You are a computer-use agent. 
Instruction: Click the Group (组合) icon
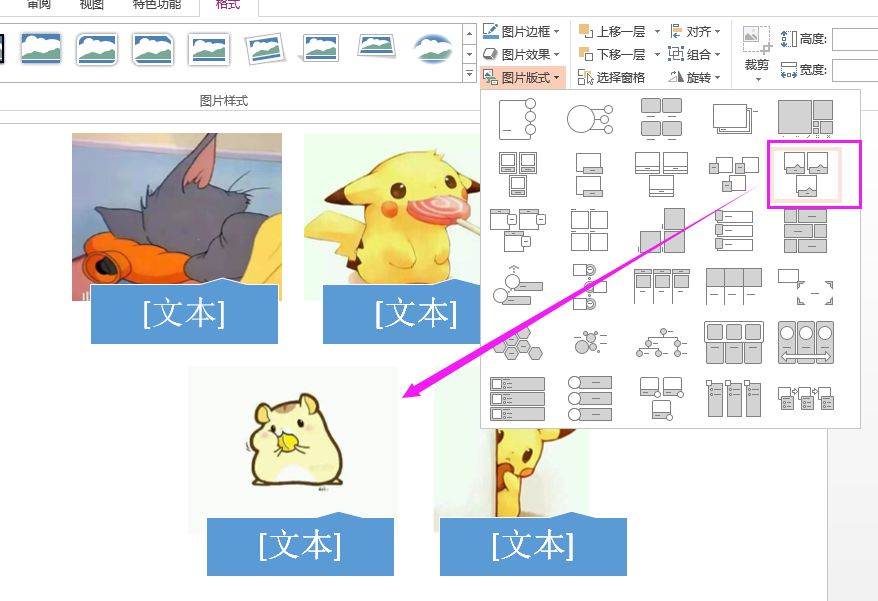pyautogui.click(x=674, y=54)
